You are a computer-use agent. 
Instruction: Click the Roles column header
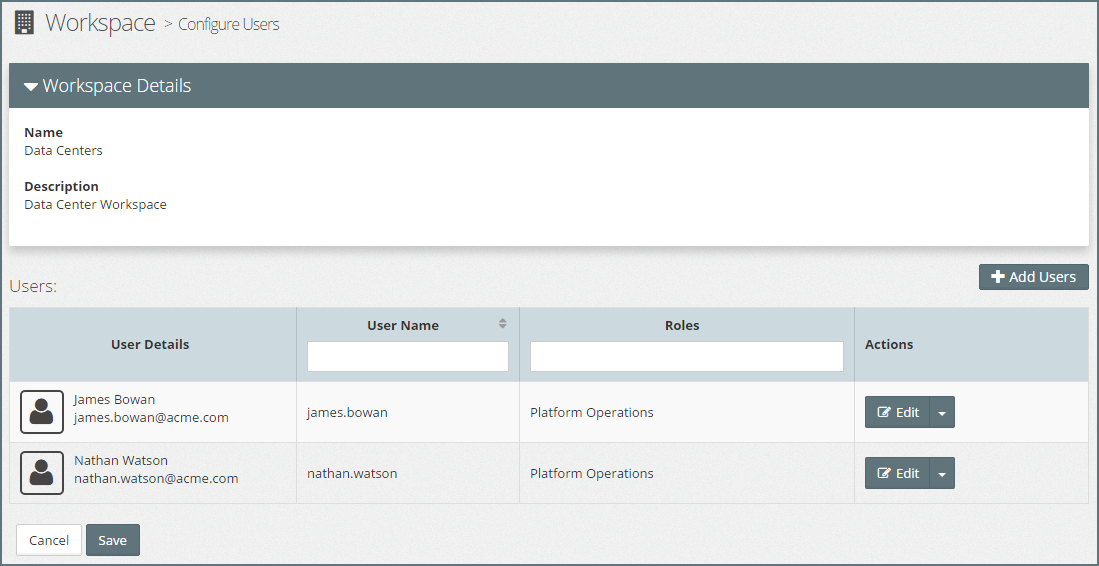click(x=682, y=325)
